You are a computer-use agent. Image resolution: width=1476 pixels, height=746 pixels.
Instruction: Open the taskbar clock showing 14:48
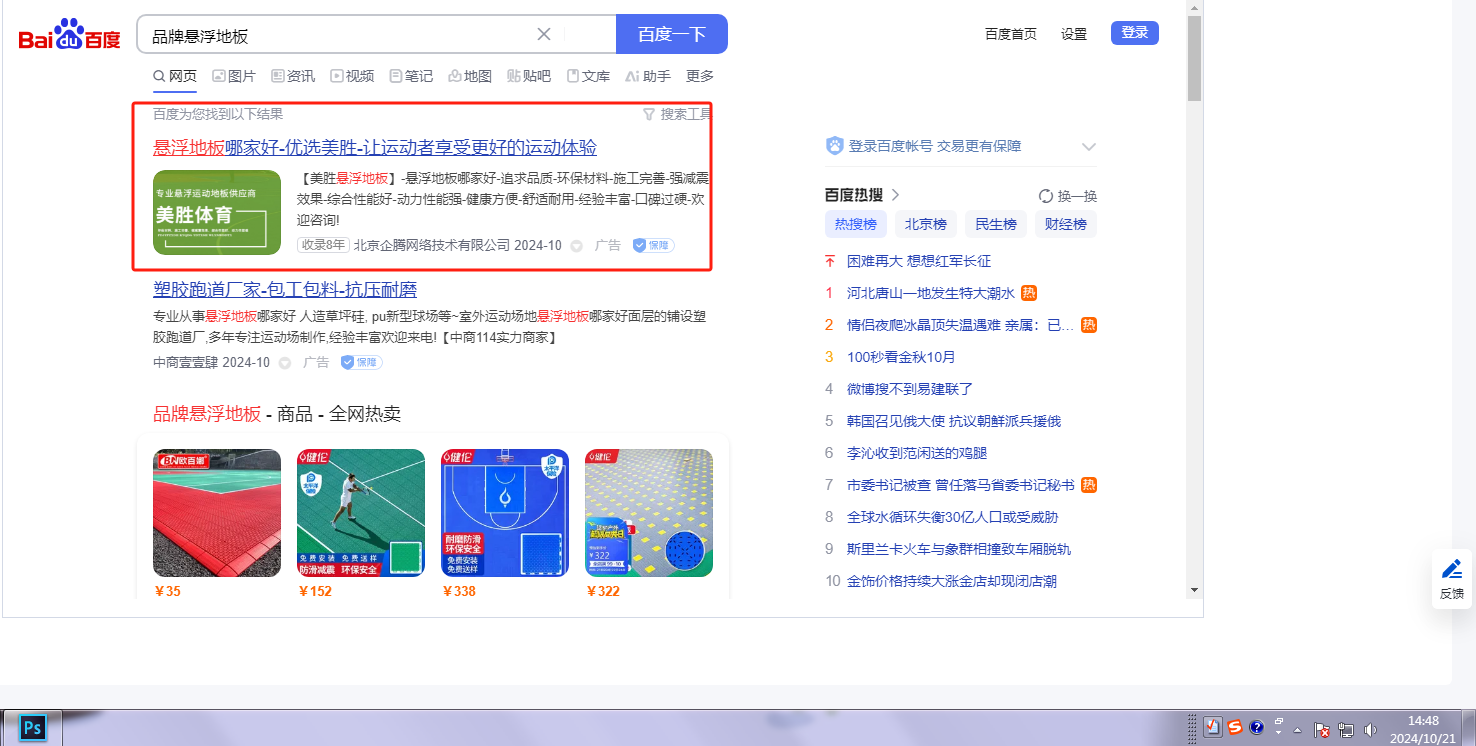1423,729
